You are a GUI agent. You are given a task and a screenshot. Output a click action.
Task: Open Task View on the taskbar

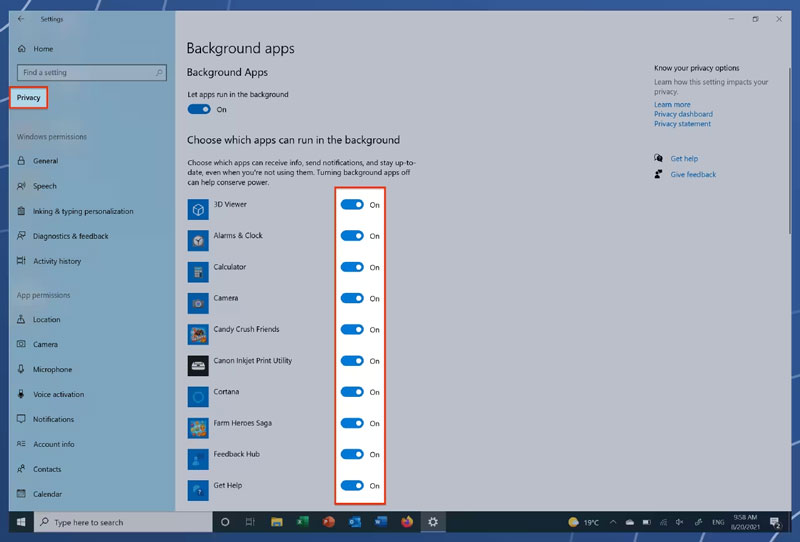250,522
